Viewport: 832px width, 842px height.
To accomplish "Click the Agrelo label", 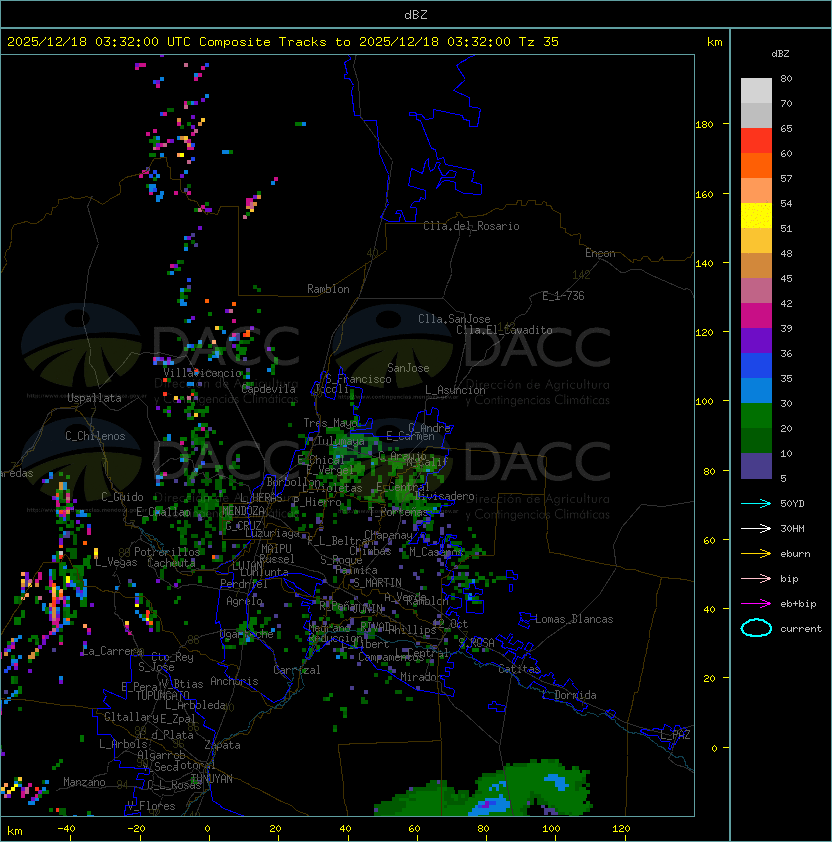I will pyautogui.click(x=244, y=601).
